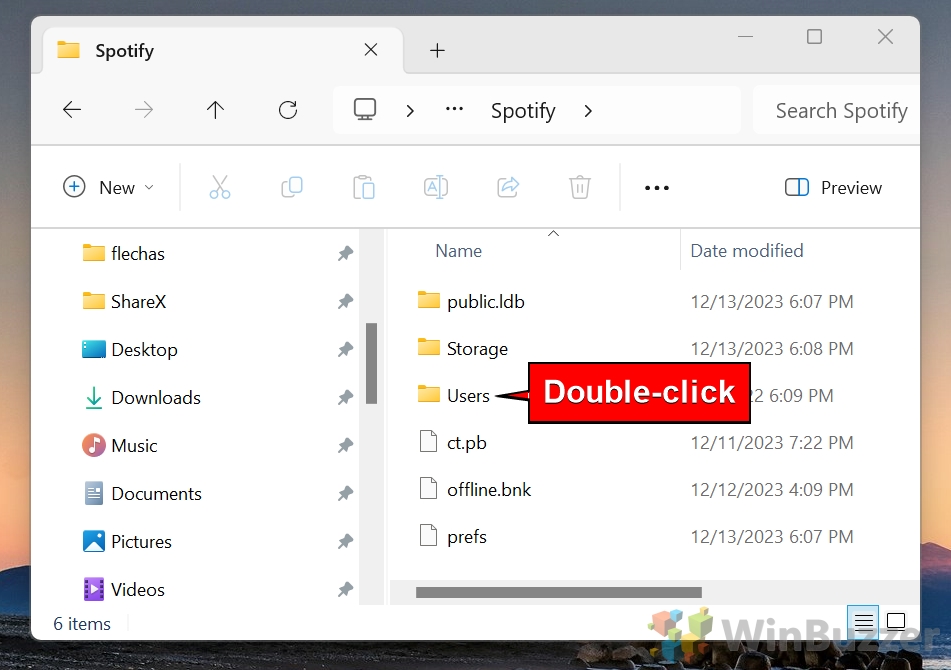Viewport: 951px width, 670px height.
Task: Click the horizontal scrollbar thumb
Action: click(559, 592)
